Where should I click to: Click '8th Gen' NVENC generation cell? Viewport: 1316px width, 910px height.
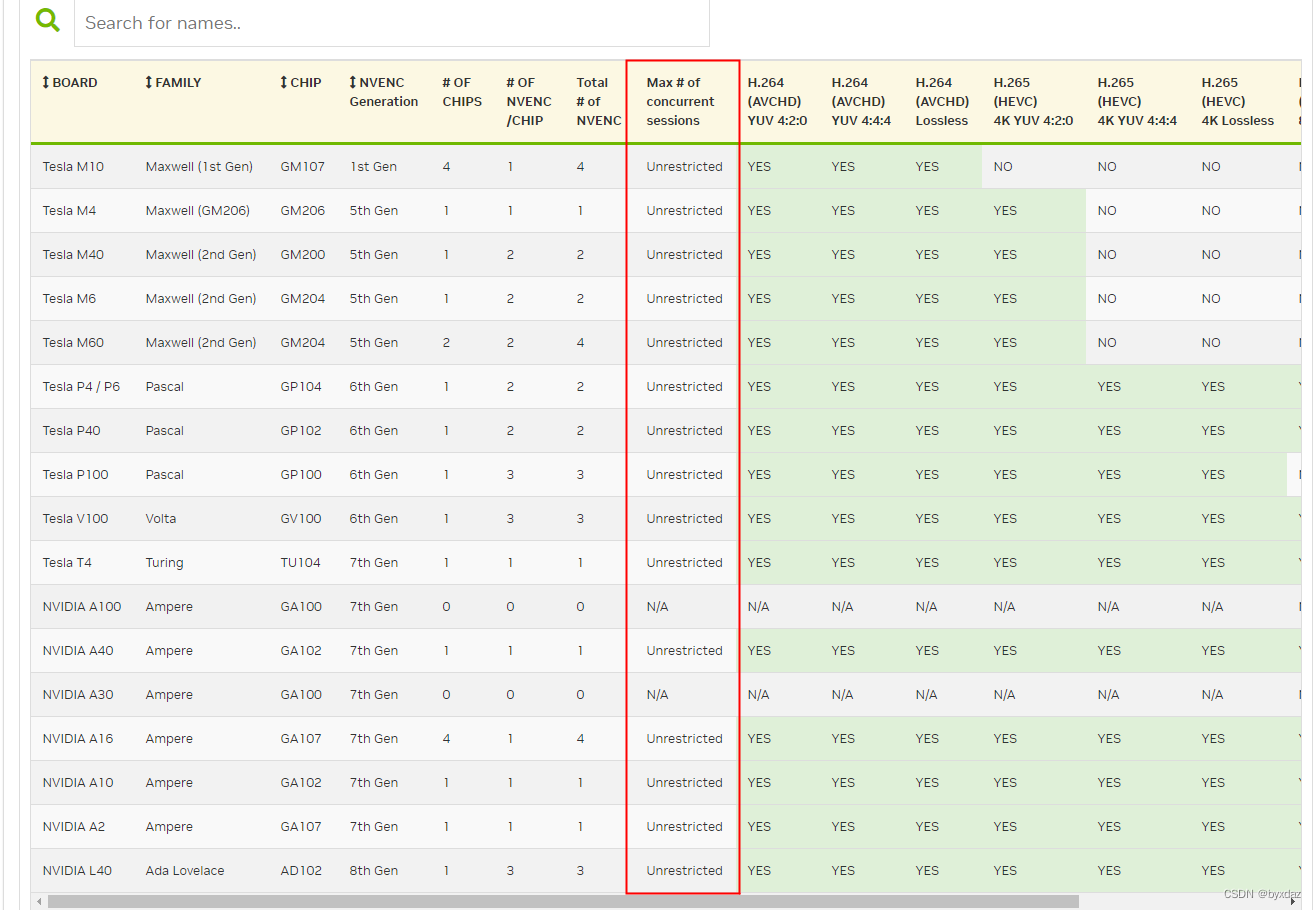pos(373,871)
